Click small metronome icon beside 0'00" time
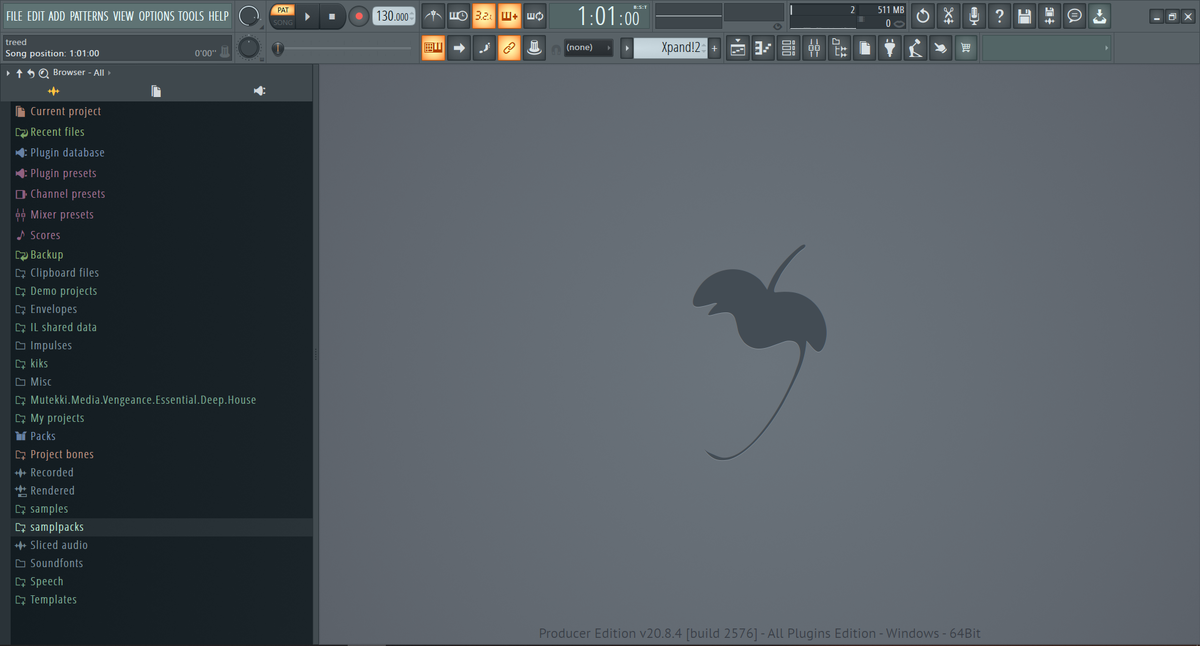This screenshot has height=646, width=1200. coord(224,51)
